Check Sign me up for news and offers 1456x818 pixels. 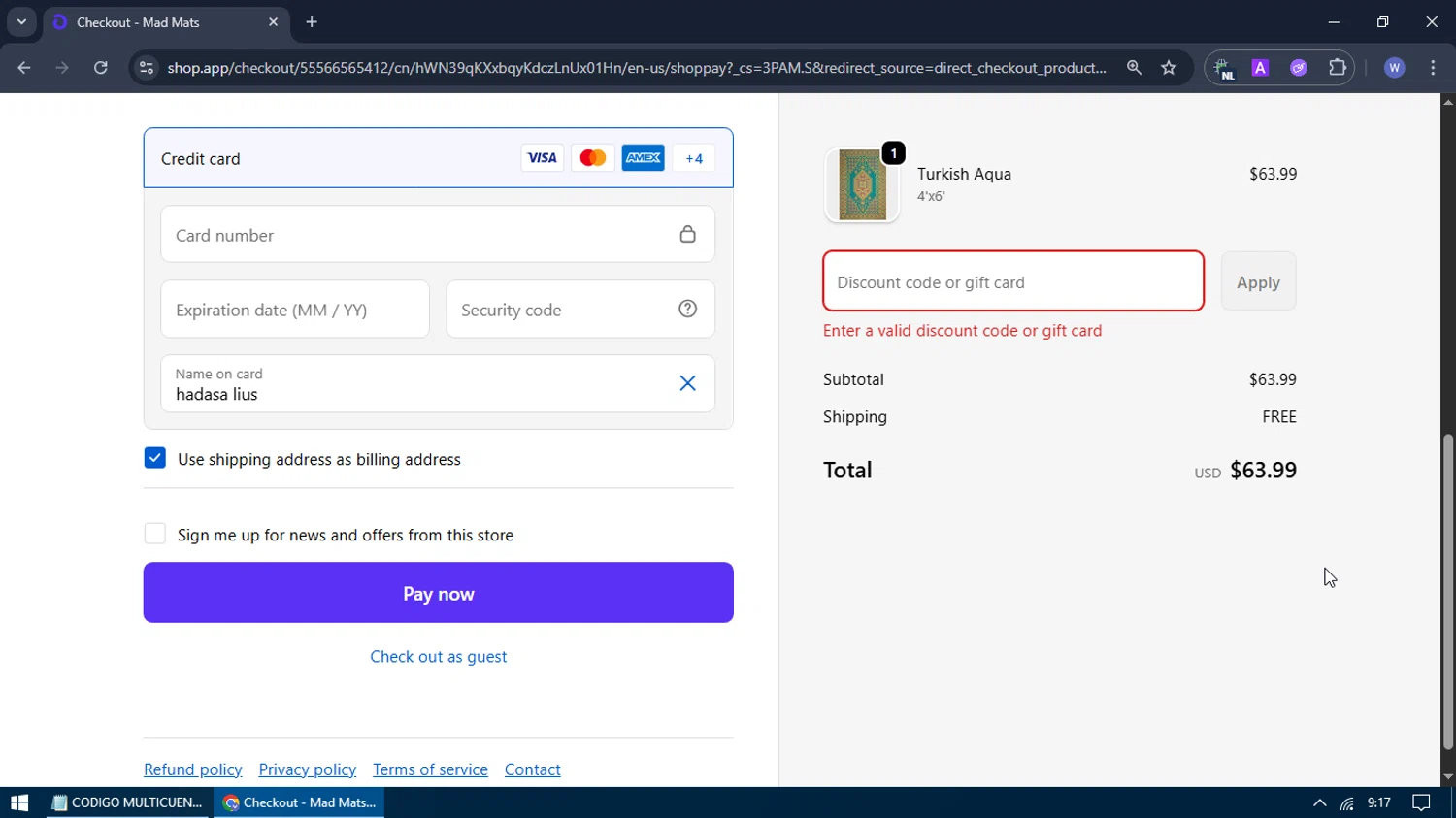(x=154, y=534)
